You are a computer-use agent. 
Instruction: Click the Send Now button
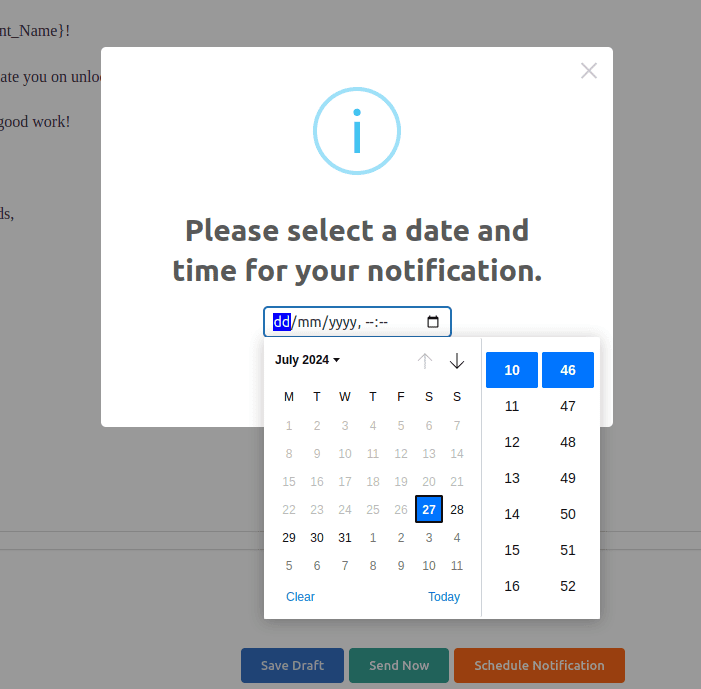pos(399,665)
